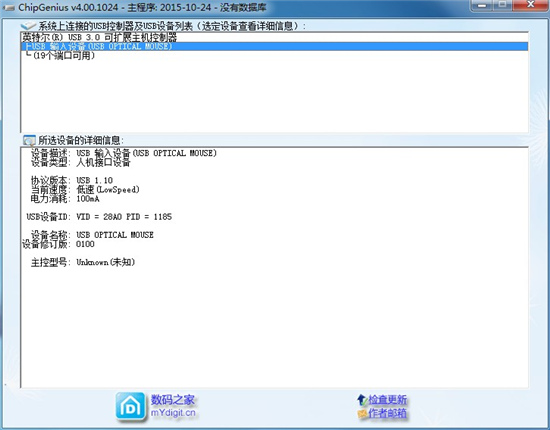
Task: Minimize the ChipGenius window
Action: pos(482,5)
